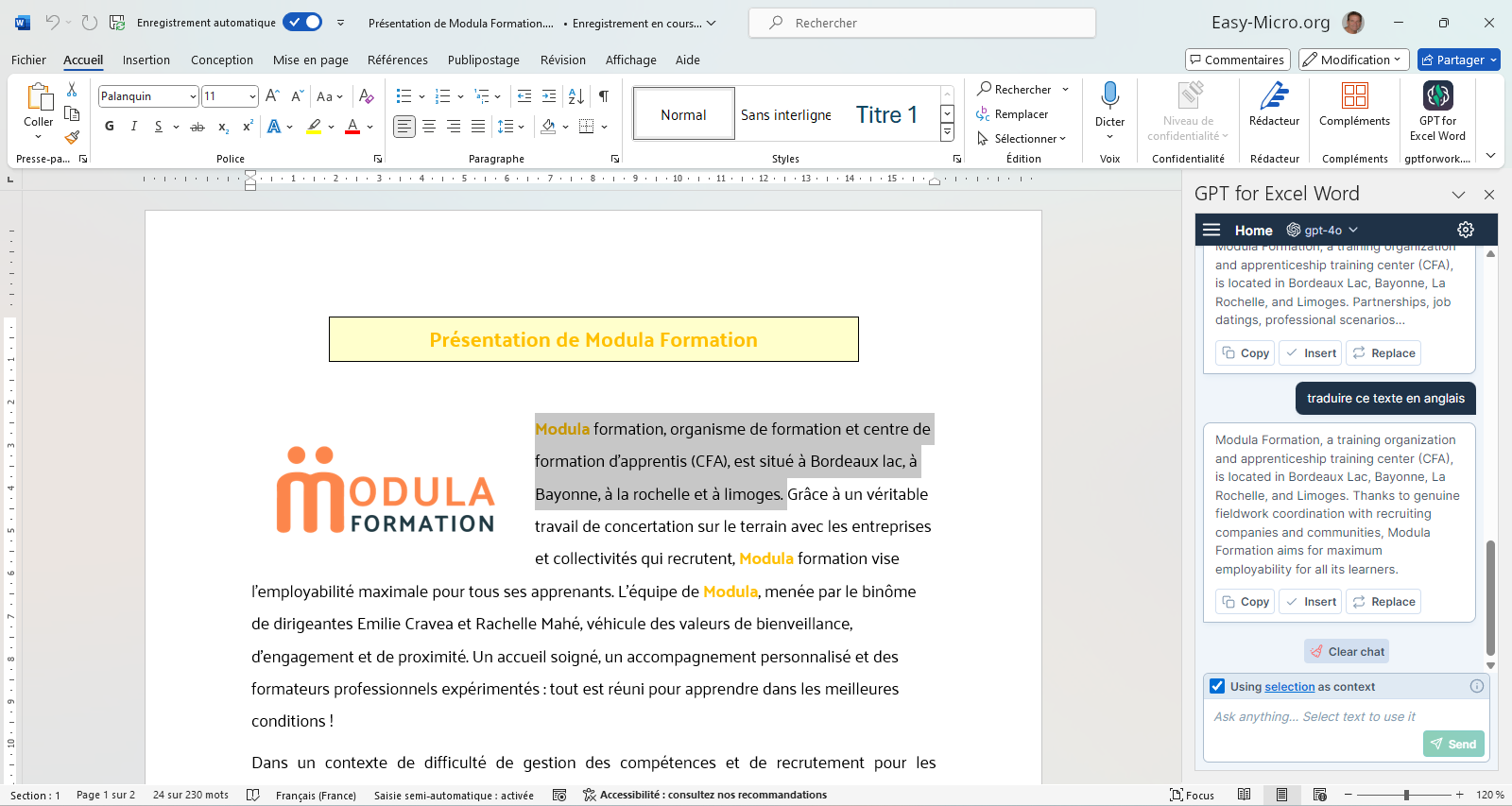Collapse the ribbon with chevron
Viewport: 1512px width, 806px height.
1491,156
